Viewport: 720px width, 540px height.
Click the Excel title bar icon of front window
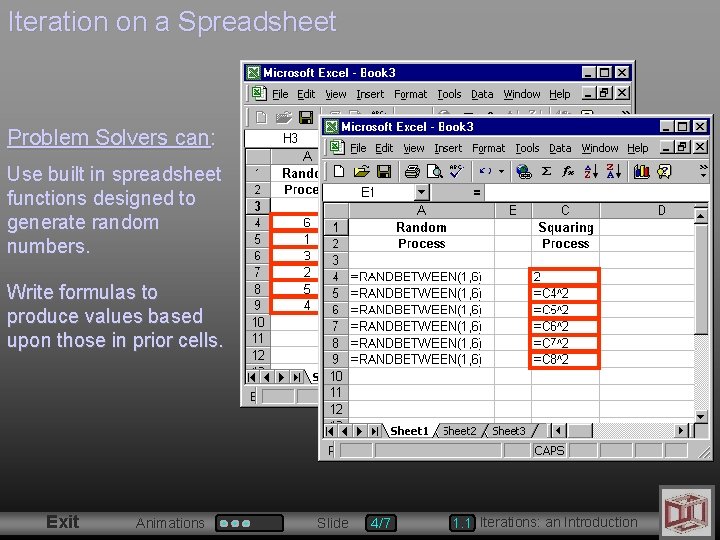[332, 127]
